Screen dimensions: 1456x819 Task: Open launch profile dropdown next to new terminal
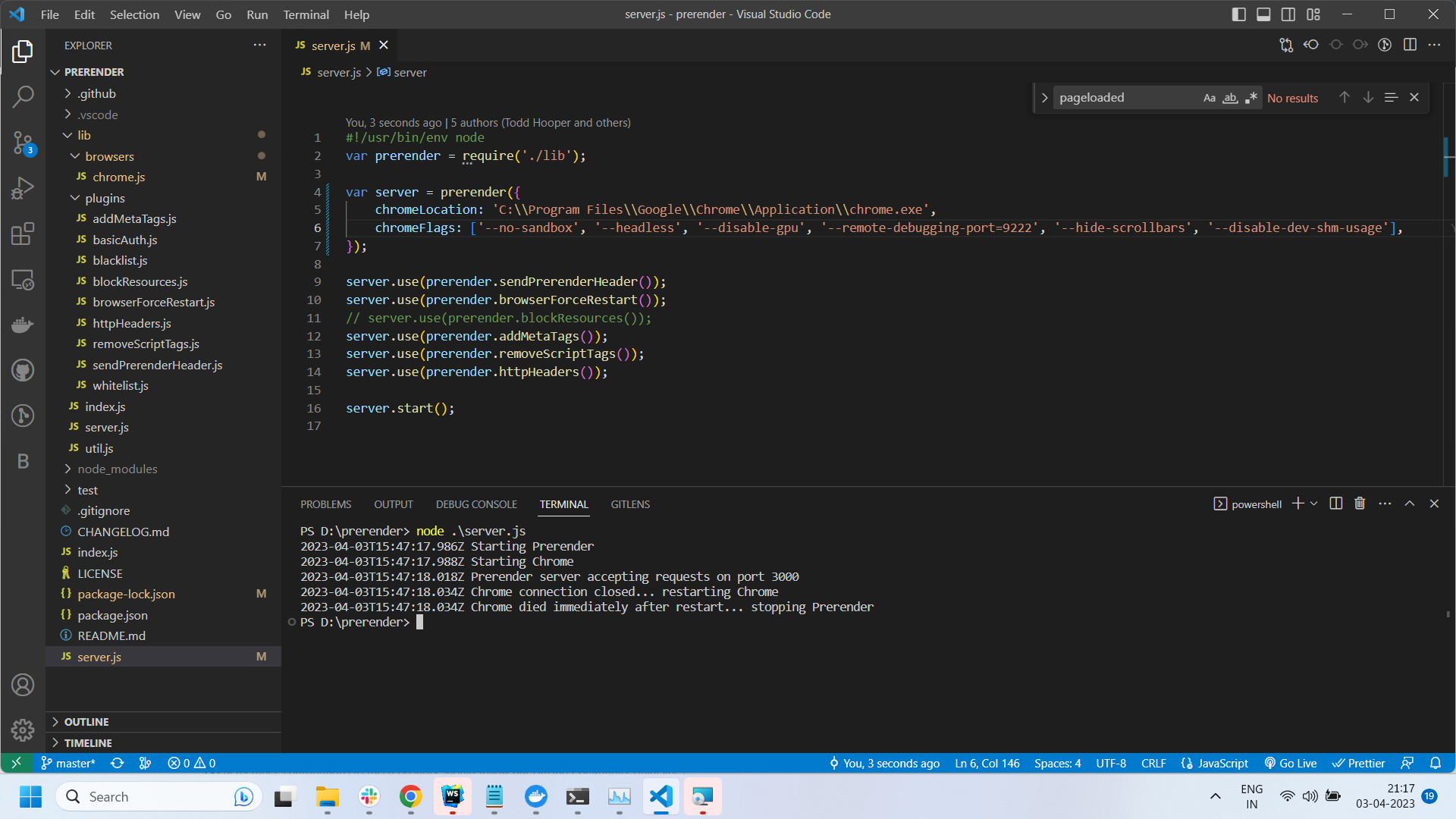coord(1314,504)
